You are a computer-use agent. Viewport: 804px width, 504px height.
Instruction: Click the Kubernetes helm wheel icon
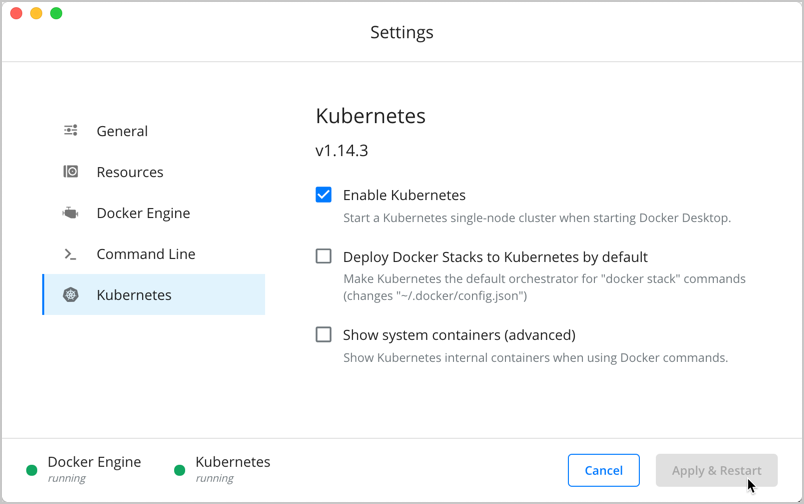click(x=71, y=295)
